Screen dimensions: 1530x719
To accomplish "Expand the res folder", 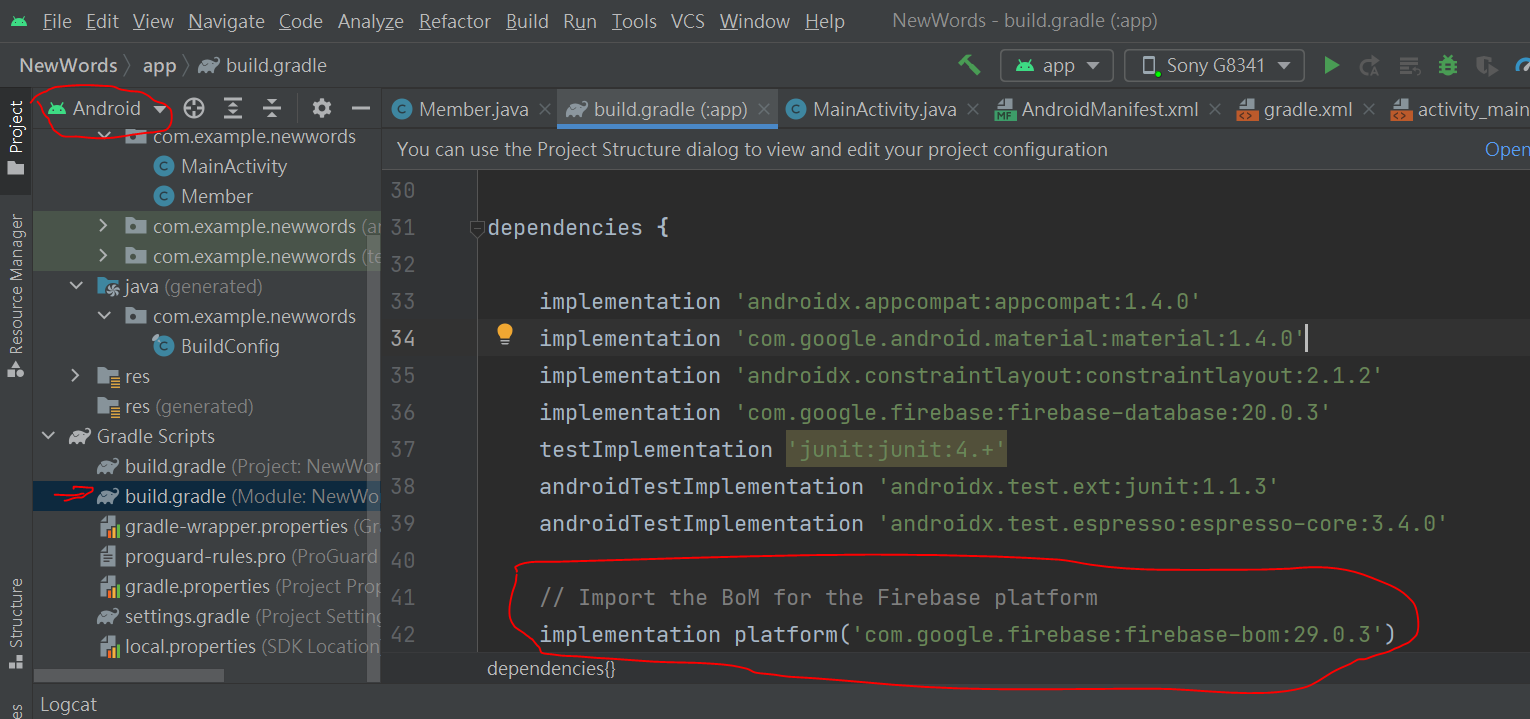I will (76, 376).
